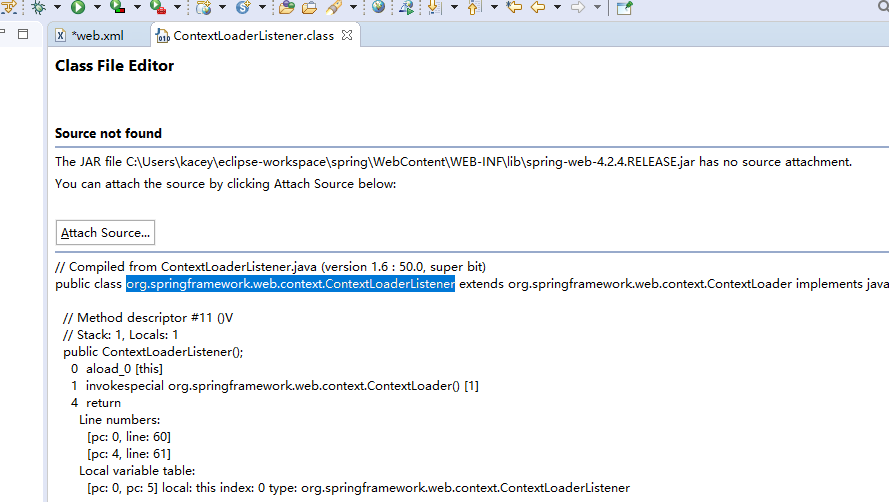
Task: Click the '// Stack: 1, Locals: 1' line
Action: (x=120, y=335)
